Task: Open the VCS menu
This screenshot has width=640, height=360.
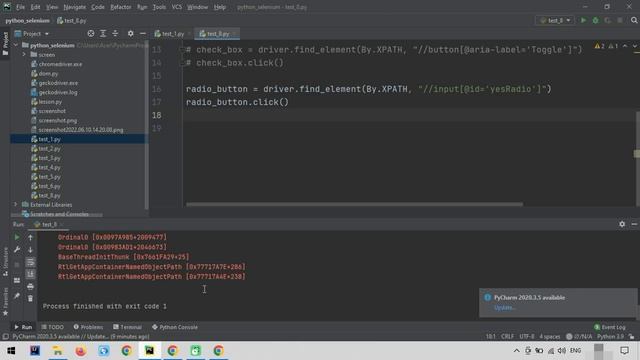Action: coord(177,7)
